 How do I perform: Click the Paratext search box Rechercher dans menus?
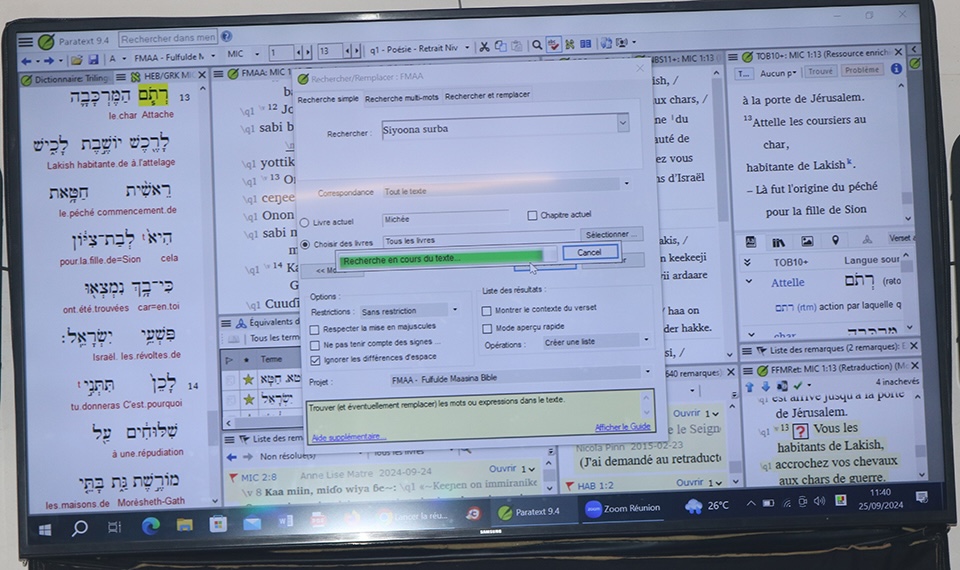pyautogui.click(x=168, y=38)
